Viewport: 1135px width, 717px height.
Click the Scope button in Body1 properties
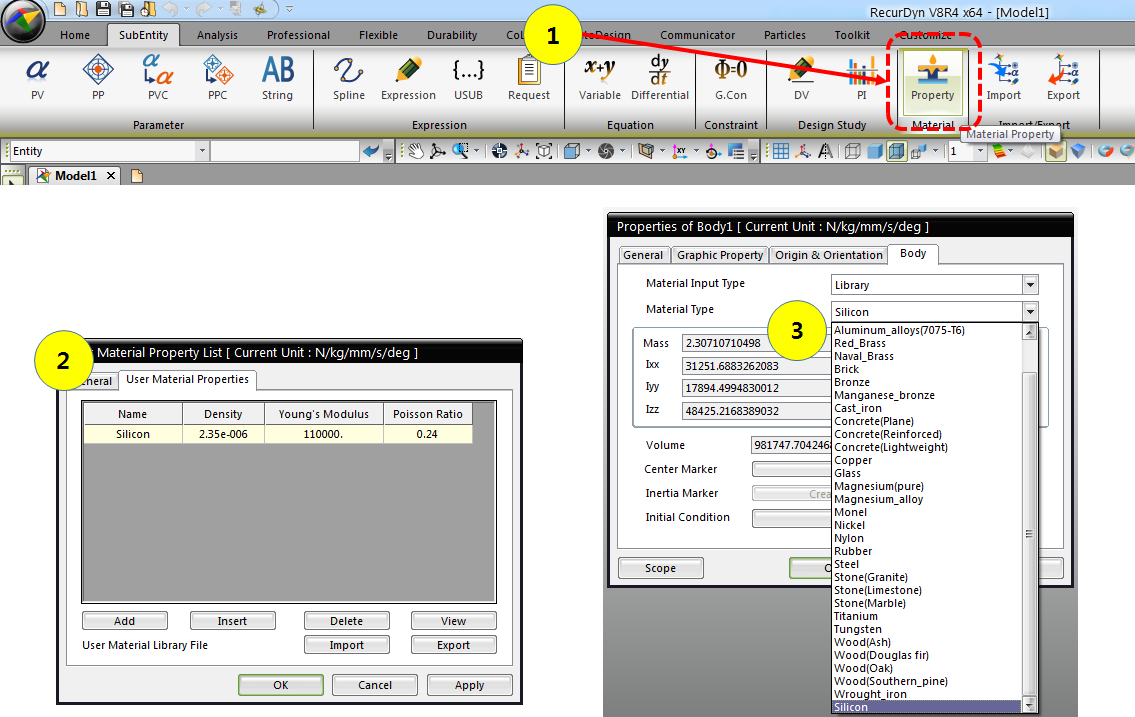click(x=661, y=568)
